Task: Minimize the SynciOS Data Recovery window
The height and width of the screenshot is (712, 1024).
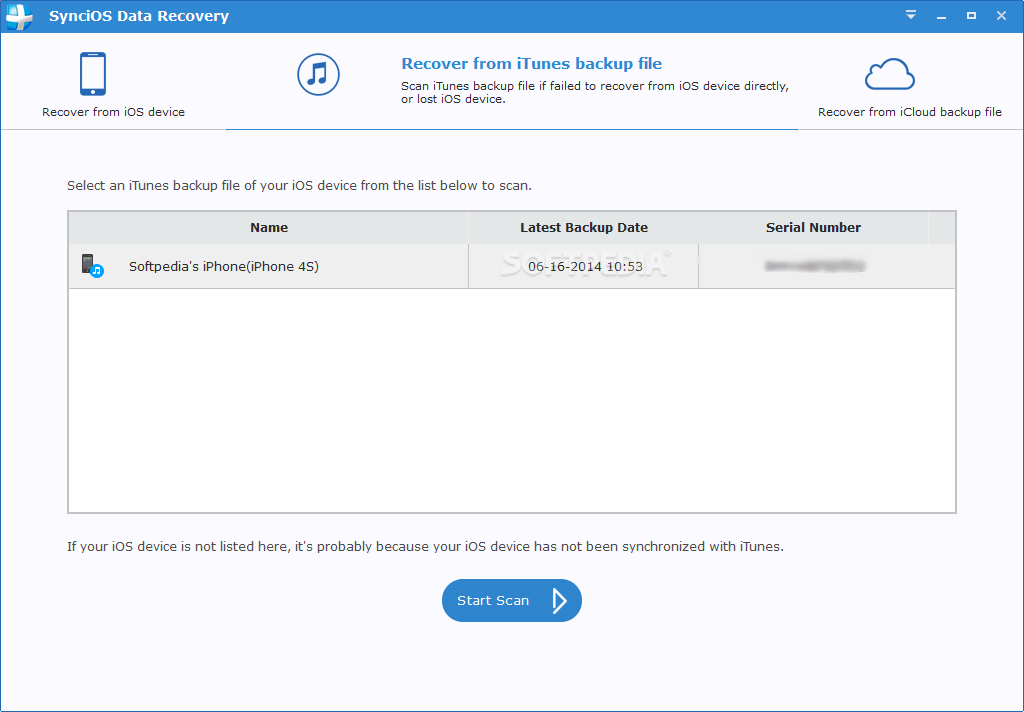Action: tap(941, 16)
